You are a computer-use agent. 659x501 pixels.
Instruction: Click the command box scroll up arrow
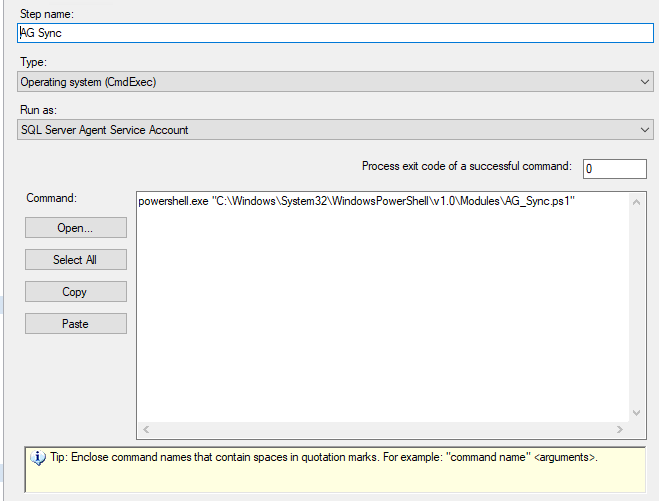point(637,202)
